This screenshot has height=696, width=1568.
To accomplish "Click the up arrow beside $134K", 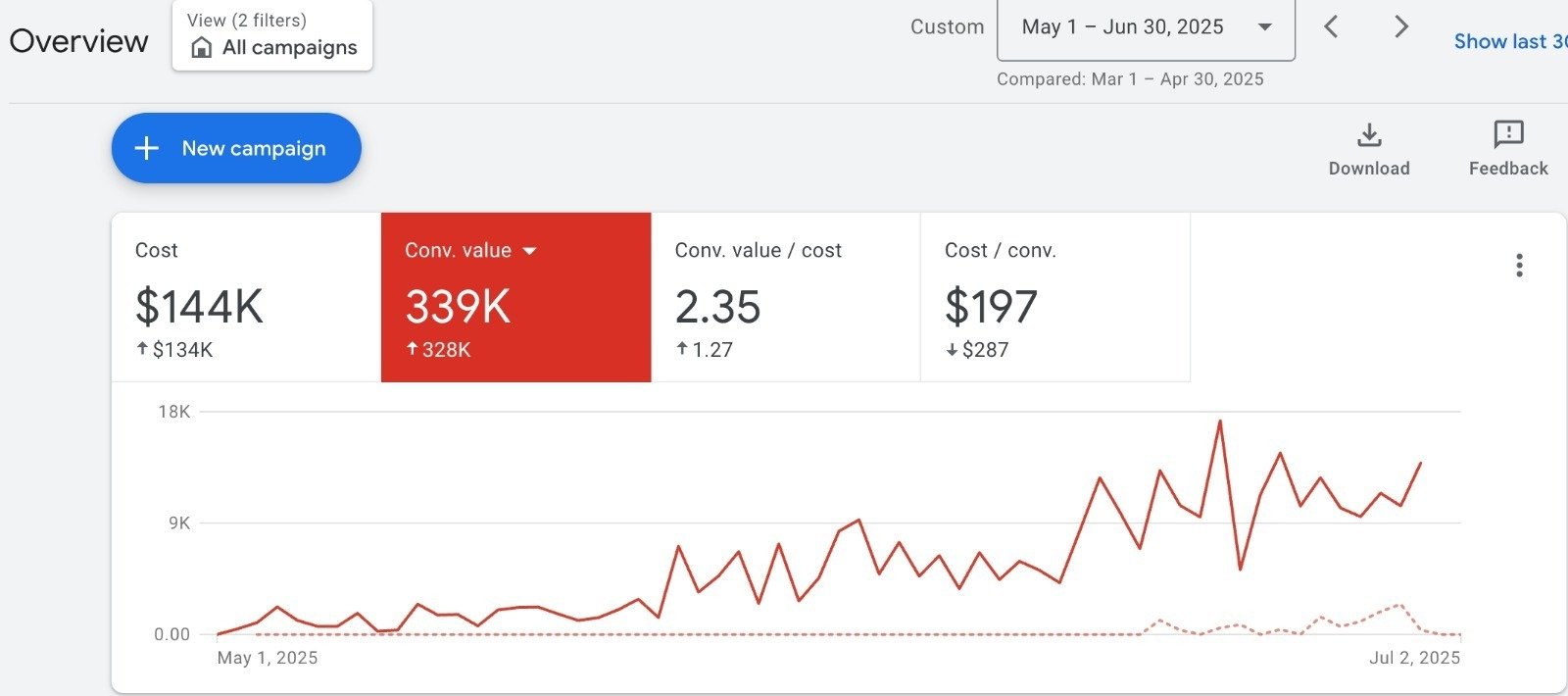I will (142, 348).
